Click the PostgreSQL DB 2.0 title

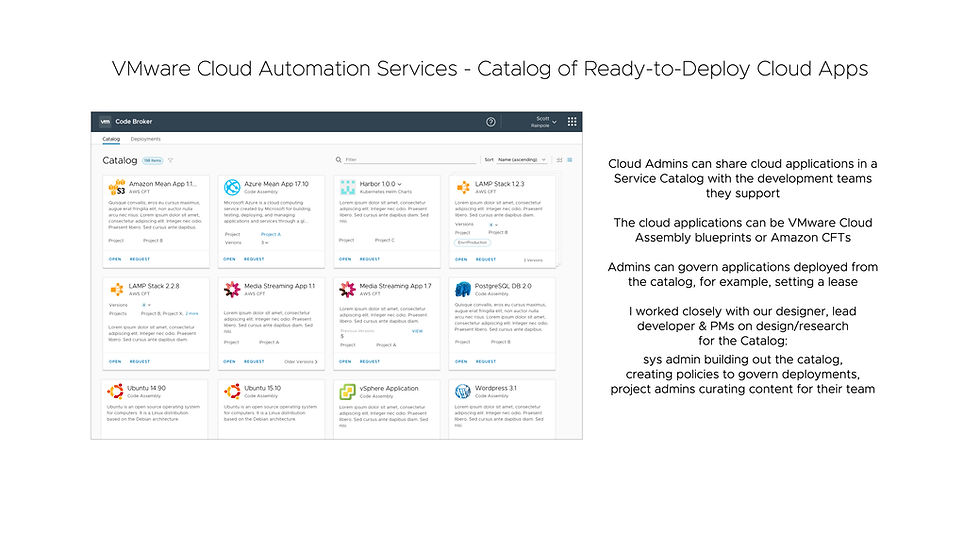(503, 285)
